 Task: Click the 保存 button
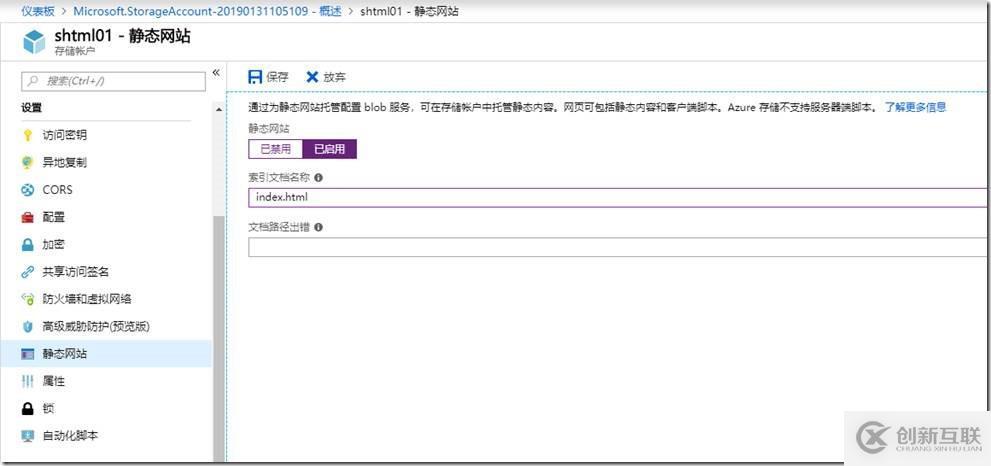pos(269,77)
